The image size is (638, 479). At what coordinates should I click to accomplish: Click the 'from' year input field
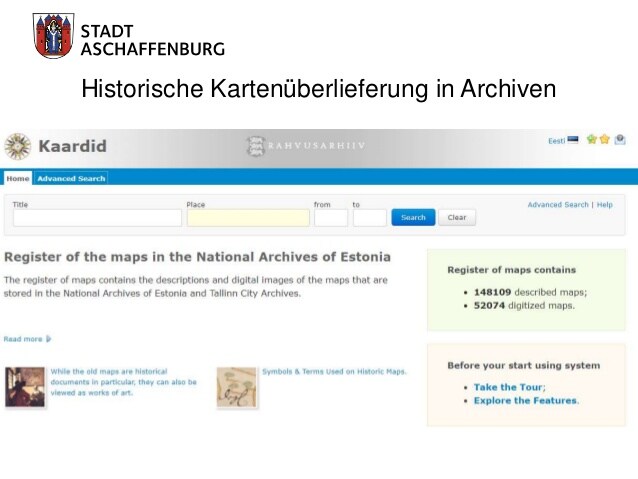pos(331,218)
